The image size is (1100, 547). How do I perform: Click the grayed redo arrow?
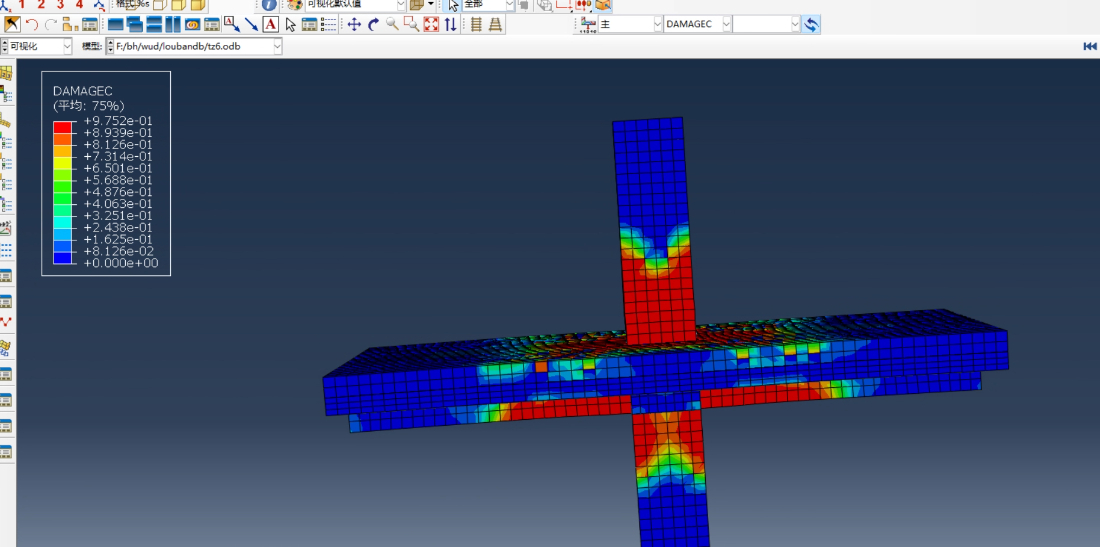(x=51, y=25)
